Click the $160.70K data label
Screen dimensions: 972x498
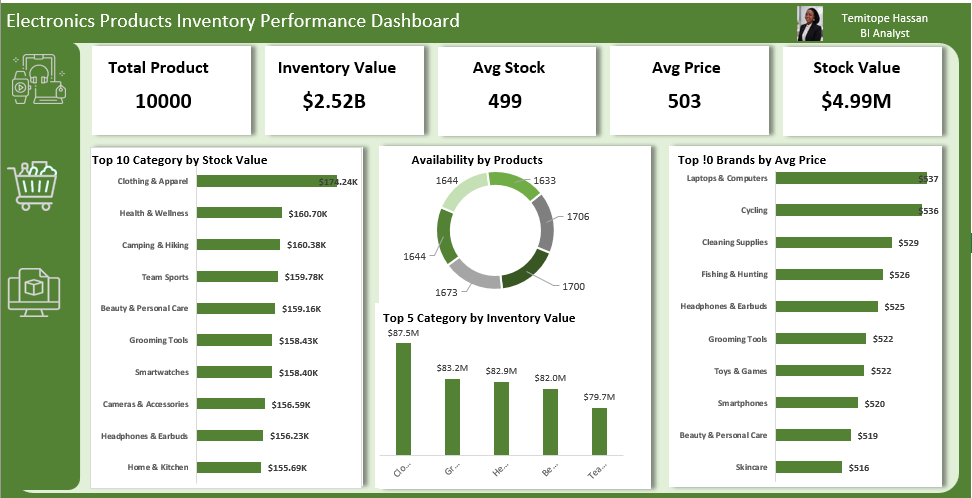(308, 213)
